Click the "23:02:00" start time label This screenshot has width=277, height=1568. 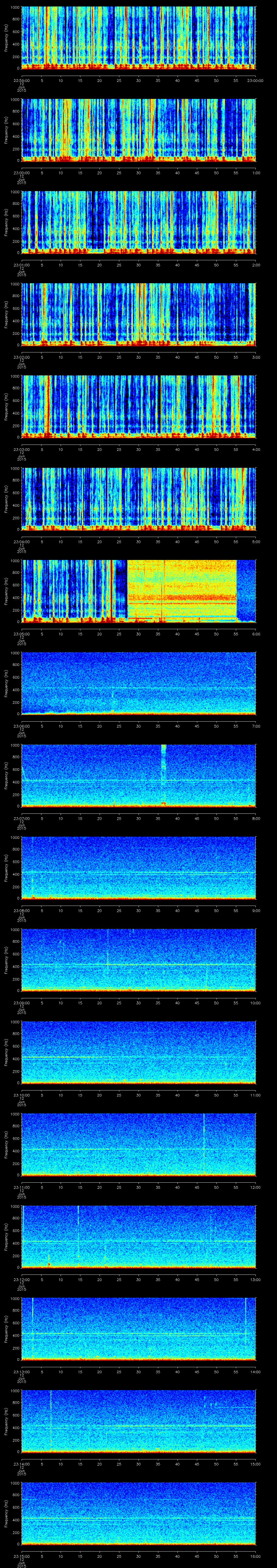[x=21, y=357]
